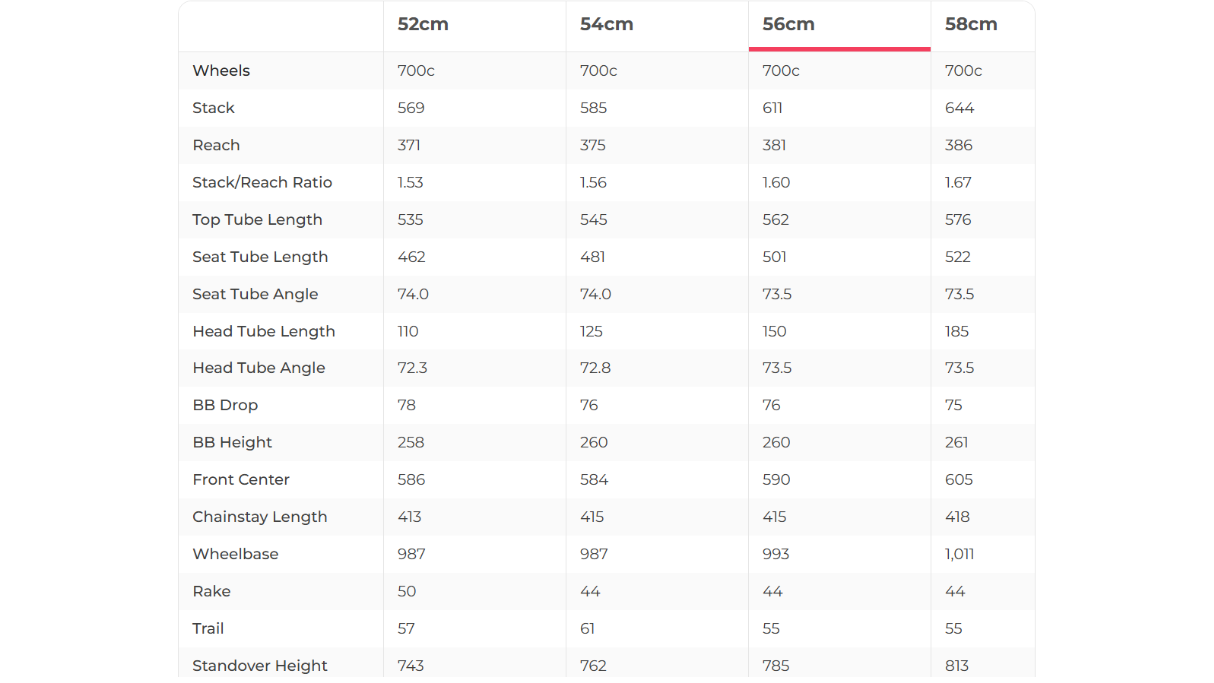This screenshot has width=1214, height=683.
Task: Select the Seat Tube Angle row label
Action: tap(255, 294)
